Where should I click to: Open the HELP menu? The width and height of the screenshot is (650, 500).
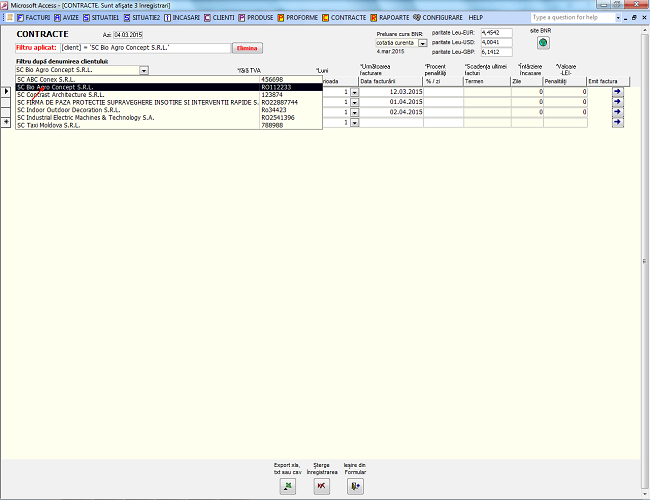coord(475,17)
